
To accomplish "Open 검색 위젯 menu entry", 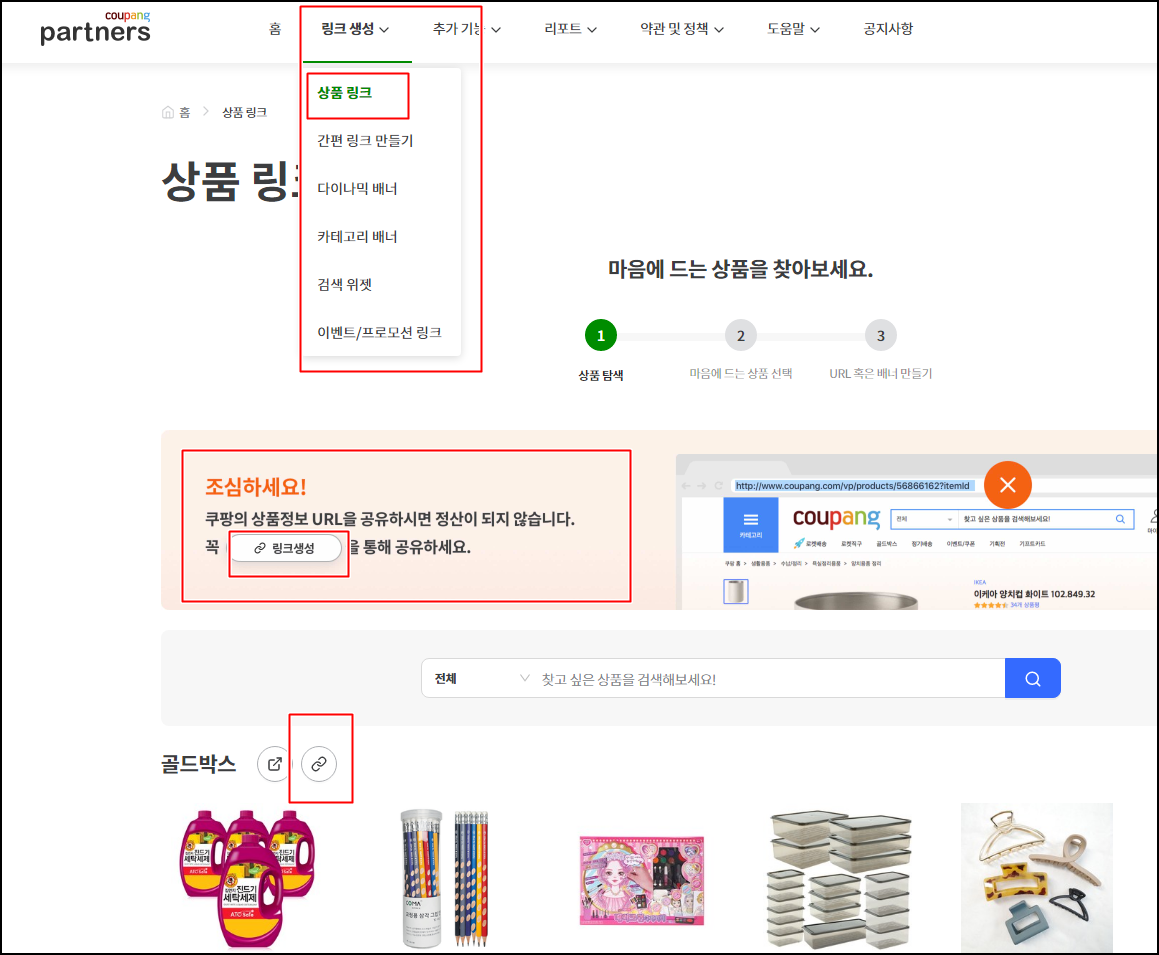I will point(344,285).
